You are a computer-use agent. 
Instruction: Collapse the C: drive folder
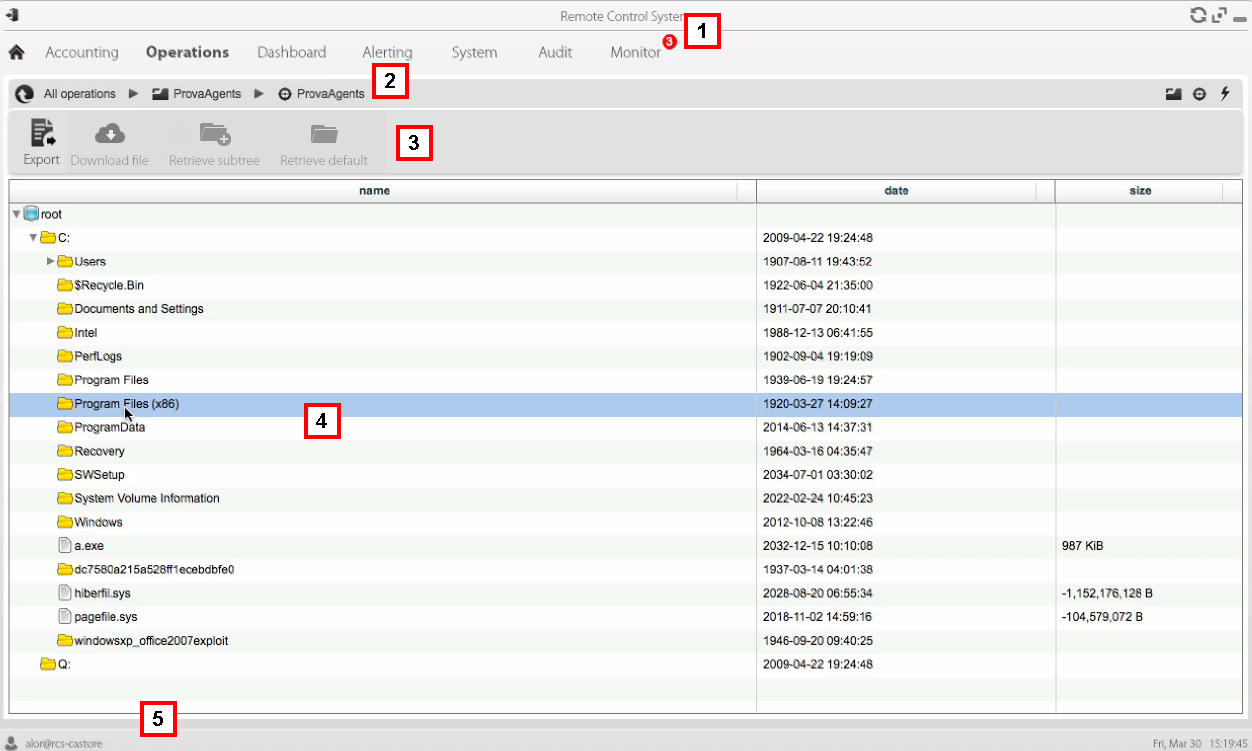tap(33, 238)
